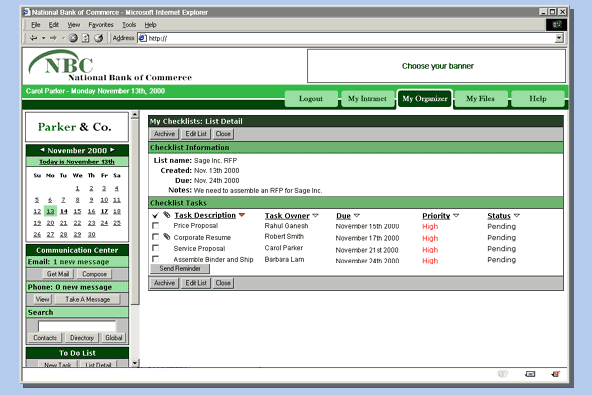The height and width of the screenshot is (395, 592).
Task: Click the top Edit List button
Action: tap(196, 134)
